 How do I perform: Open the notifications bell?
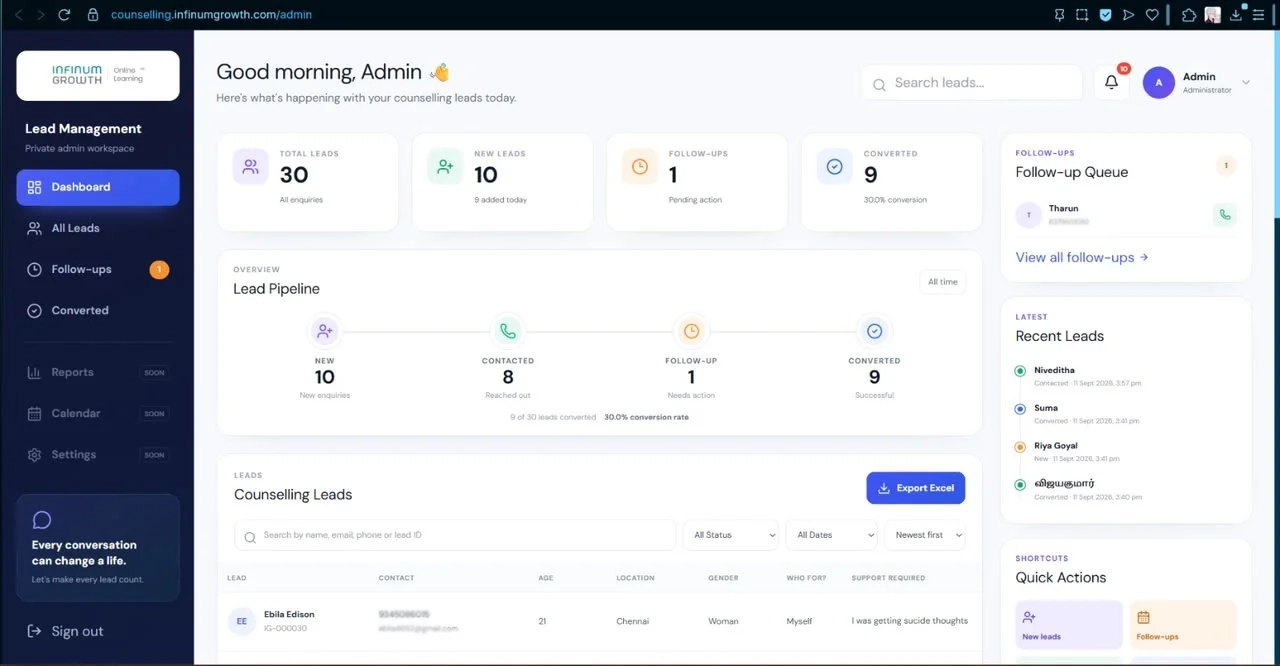tap(1111, 83)
